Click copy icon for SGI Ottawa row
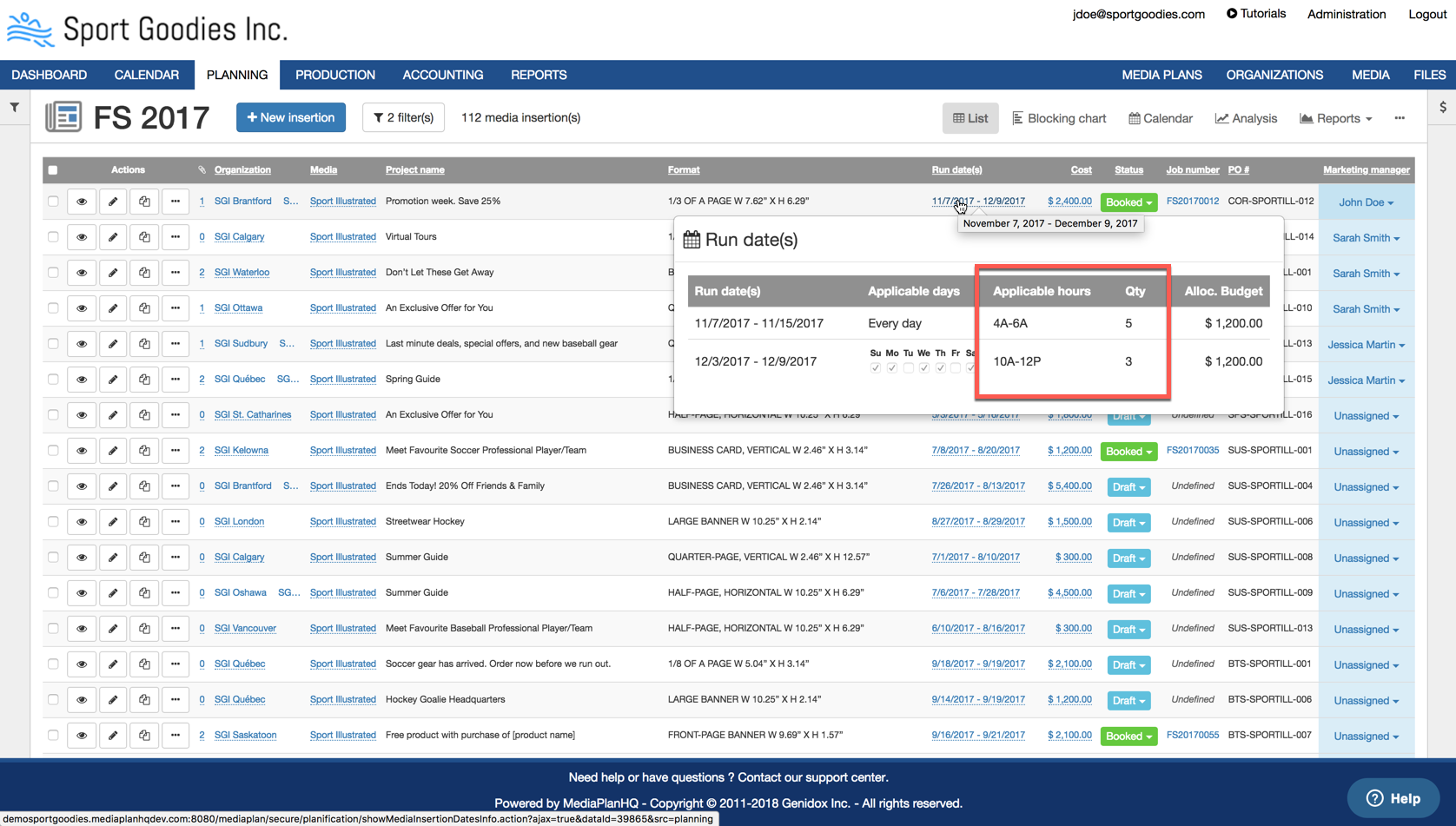The width and height of the screenshot is (1456, 826). pyautogui.click(x=144, y=308)
